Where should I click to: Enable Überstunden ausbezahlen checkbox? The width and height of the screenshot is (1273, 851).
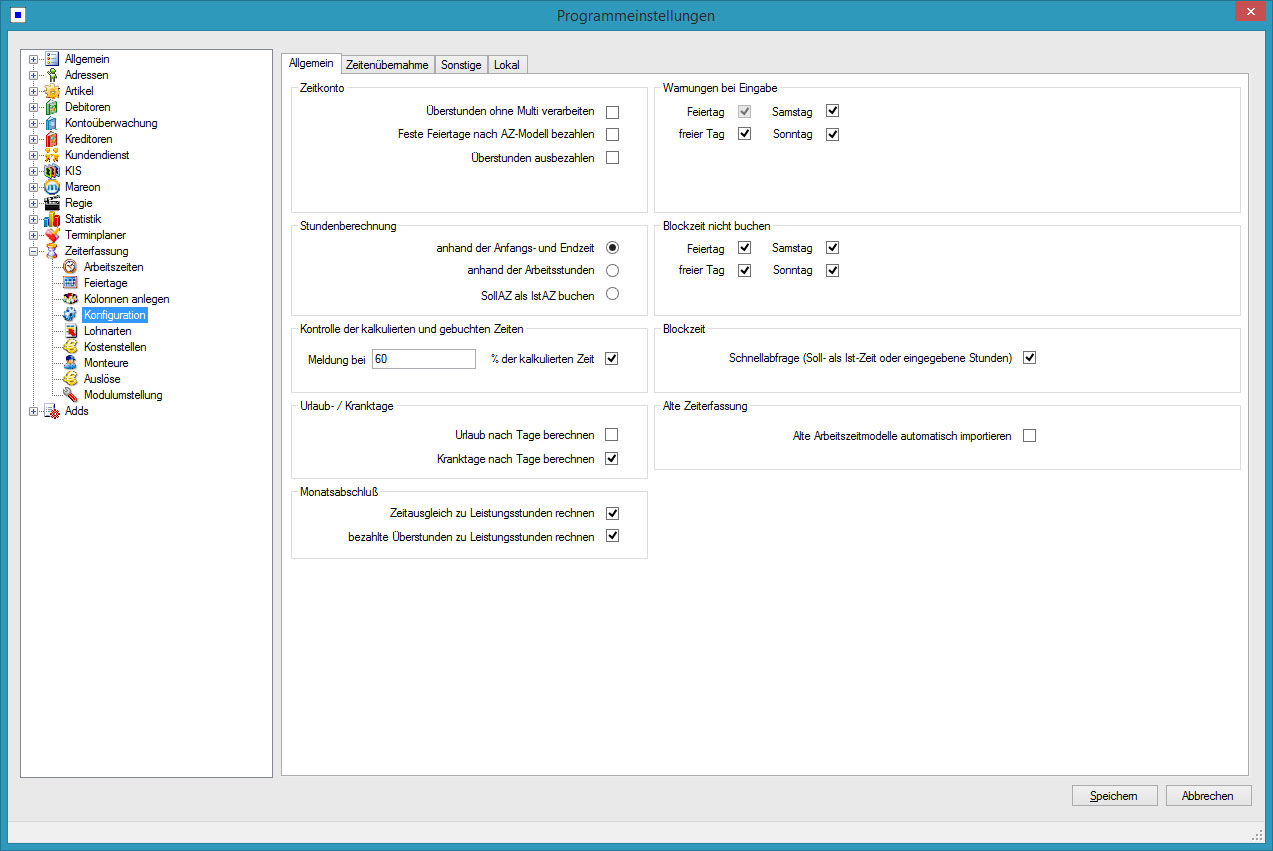pos(612,158)
